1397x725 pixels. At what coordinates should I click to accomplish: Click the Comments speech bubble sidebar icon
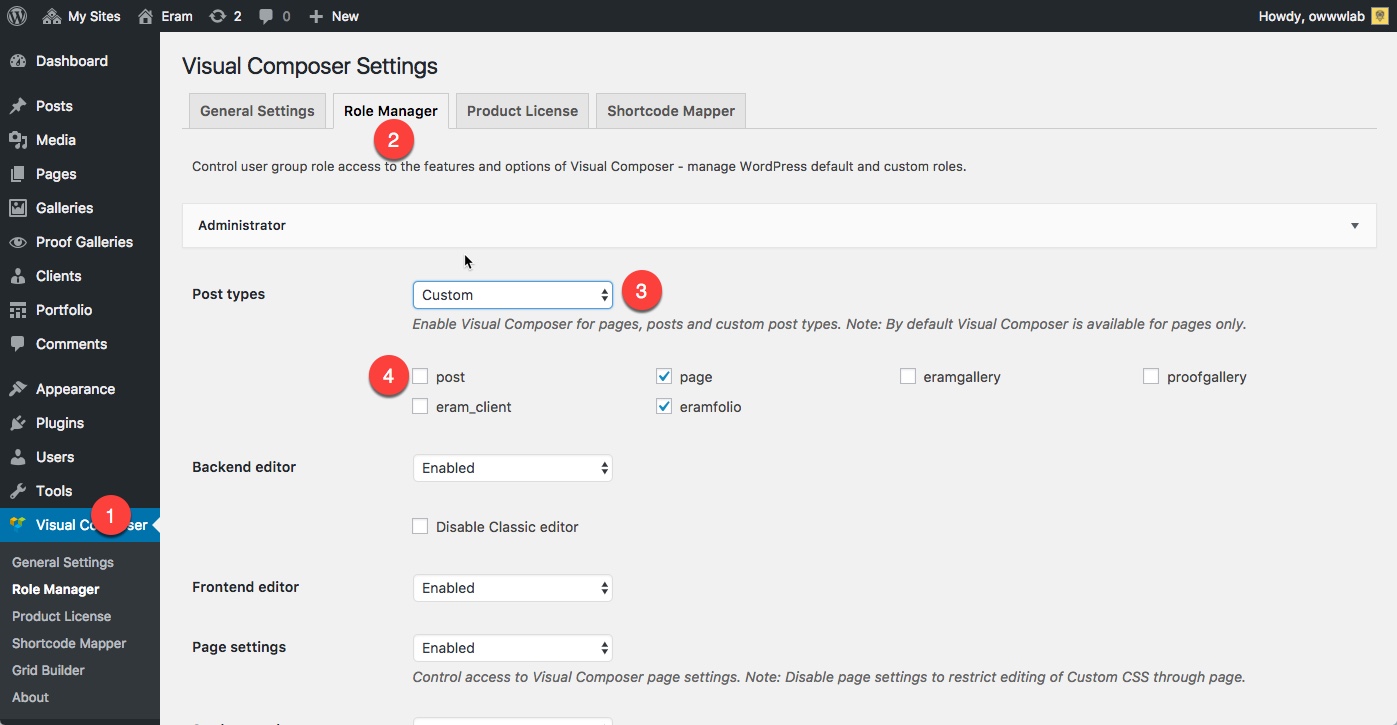18,344
